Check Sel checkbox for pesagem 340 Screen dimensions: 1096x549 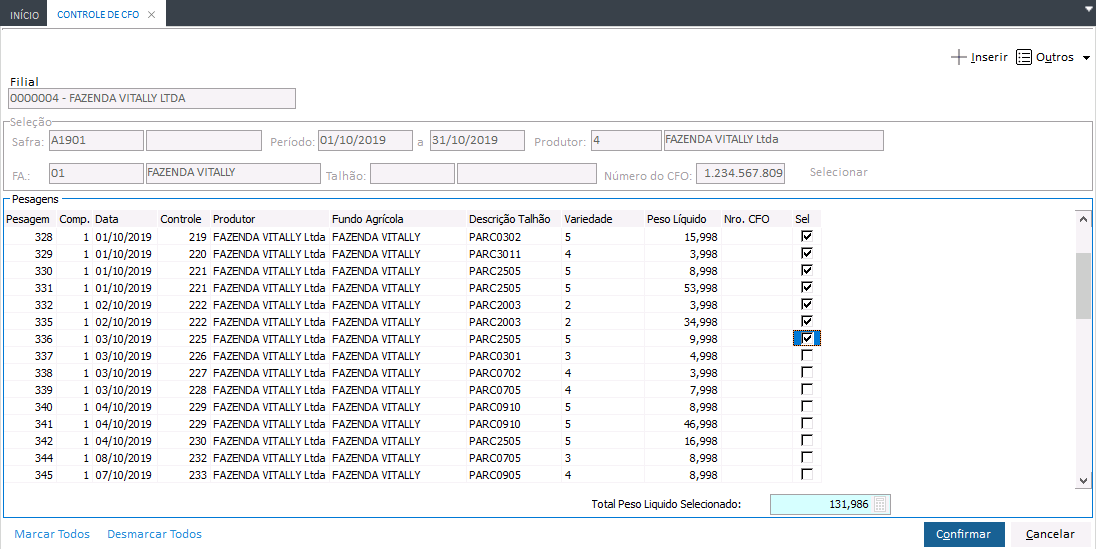point(807,407)
